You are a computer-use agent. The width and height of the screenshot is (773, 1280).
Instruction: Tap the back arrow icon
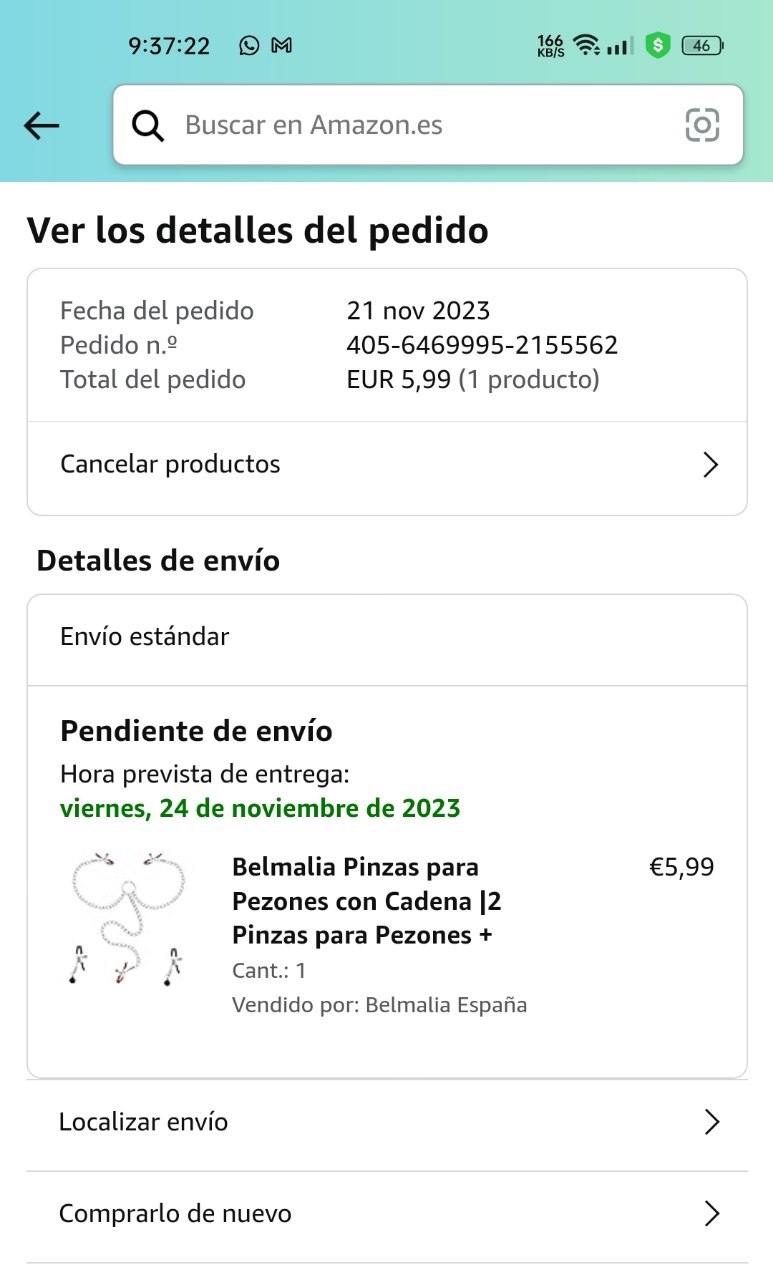click(x=42, y=126)
